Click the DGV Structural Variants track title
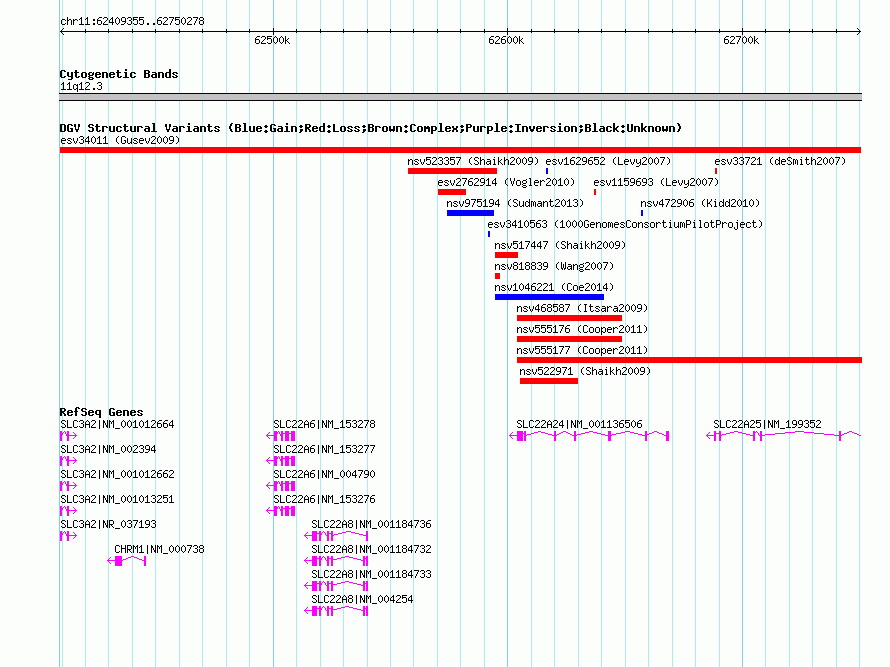The image size is (890, 667). [371, 128]
